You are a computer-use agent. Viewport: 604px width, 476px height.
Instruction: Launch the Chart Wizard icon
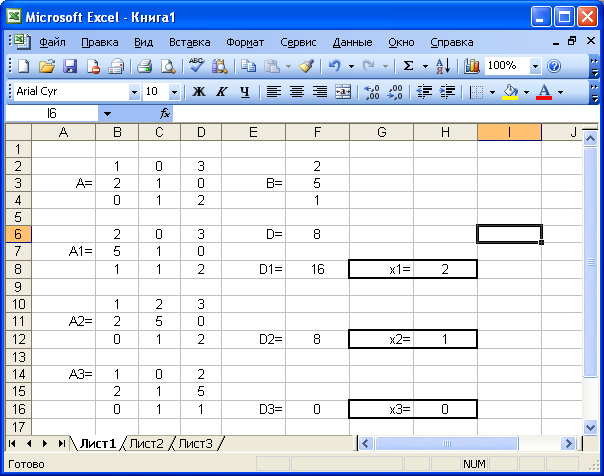click(x=471, y=66)
